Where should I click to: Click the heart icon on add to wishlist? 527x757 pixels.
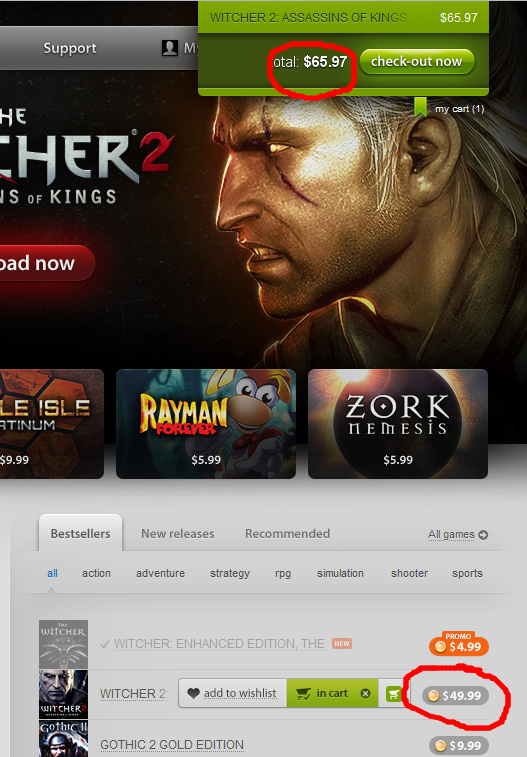194,693
